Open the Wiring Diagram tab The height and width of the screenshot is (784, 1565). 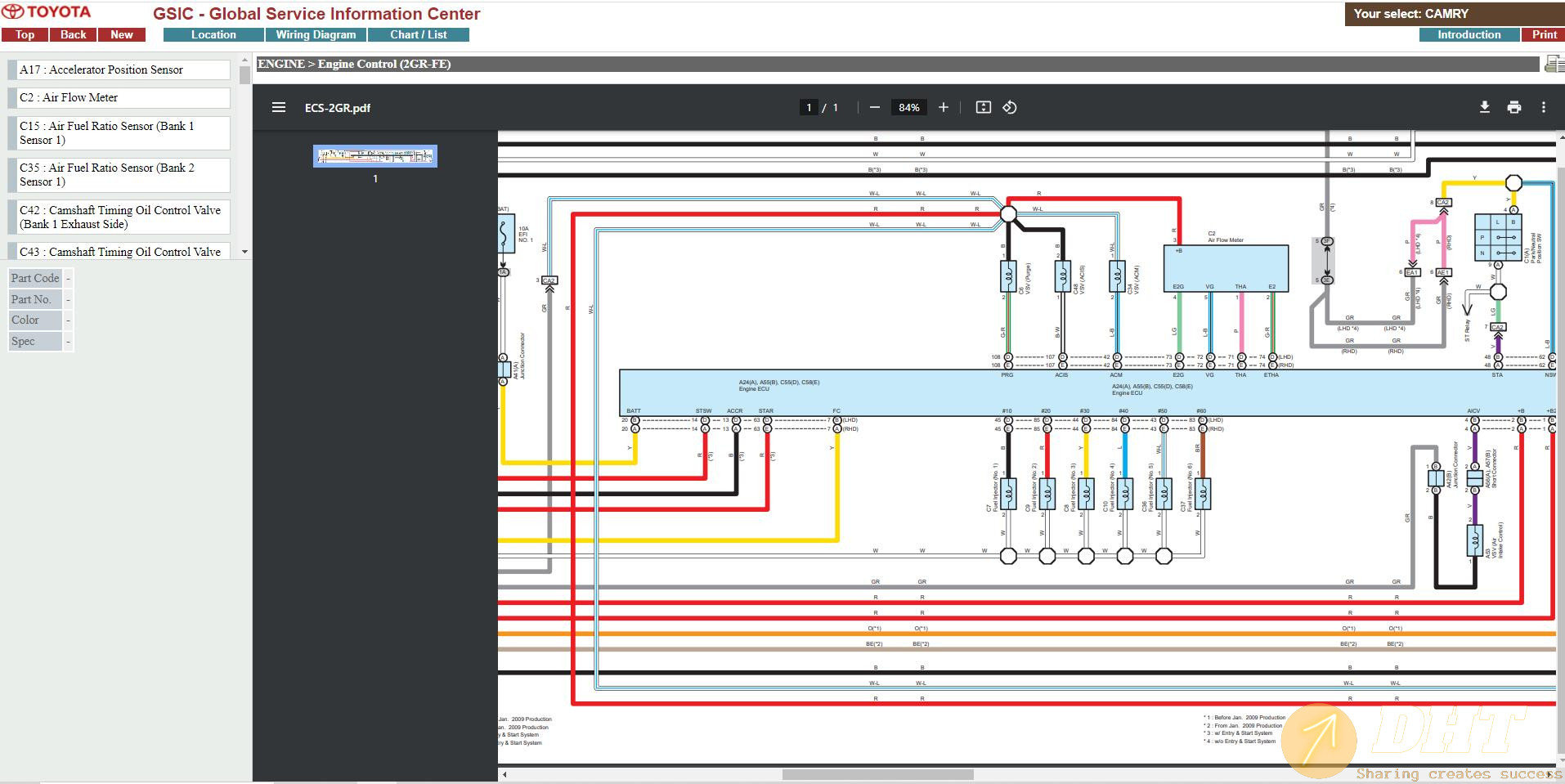[316, 34]
